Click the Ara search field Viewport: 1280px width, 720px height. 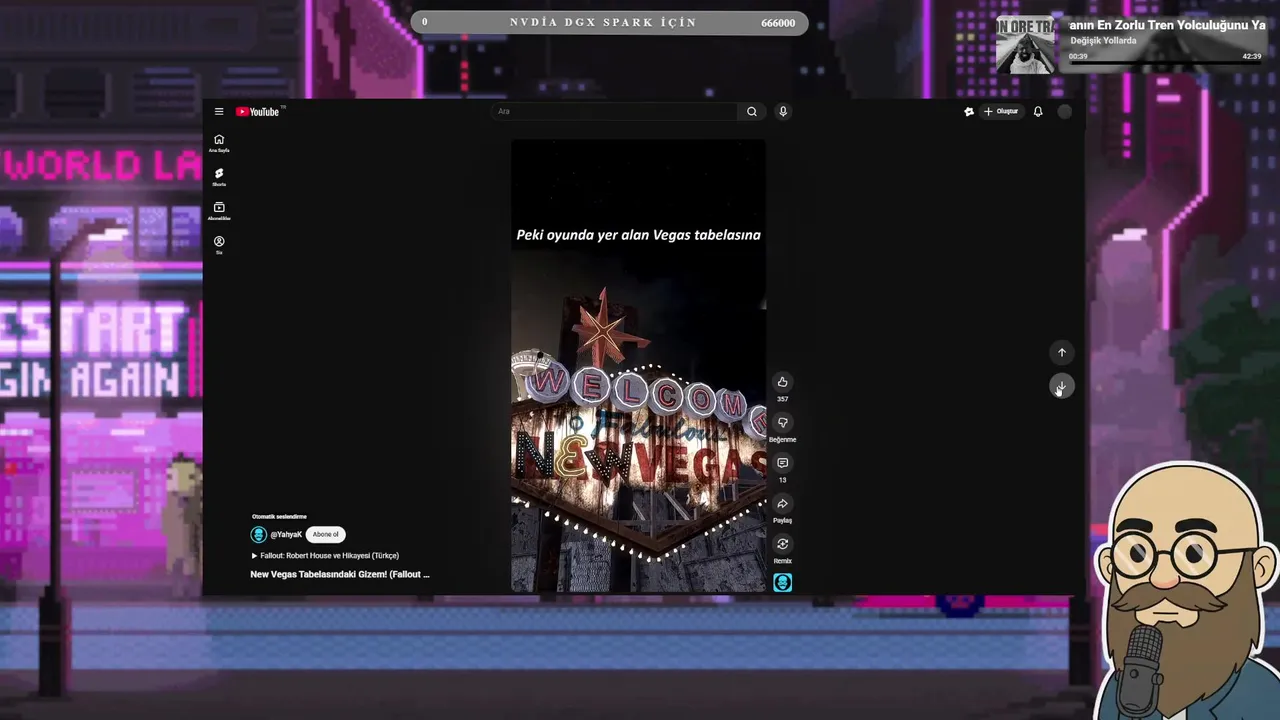click(615, 111)
